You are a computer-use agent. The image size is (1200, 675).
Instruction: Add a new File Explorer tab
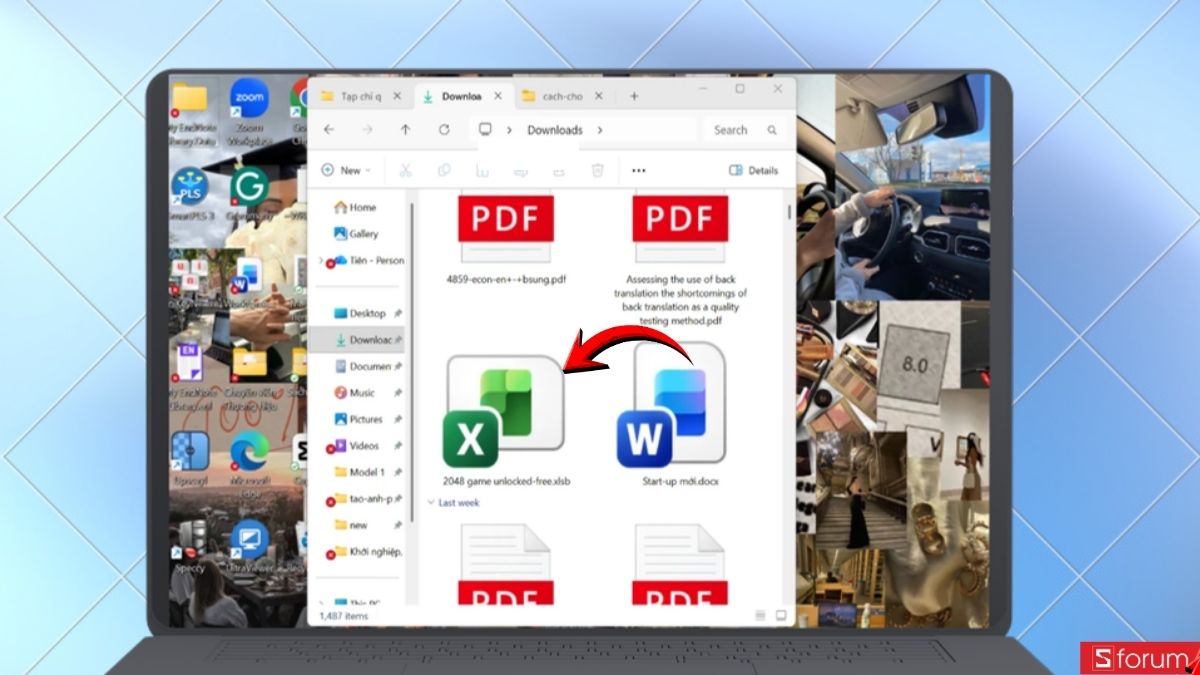[634, 96]
